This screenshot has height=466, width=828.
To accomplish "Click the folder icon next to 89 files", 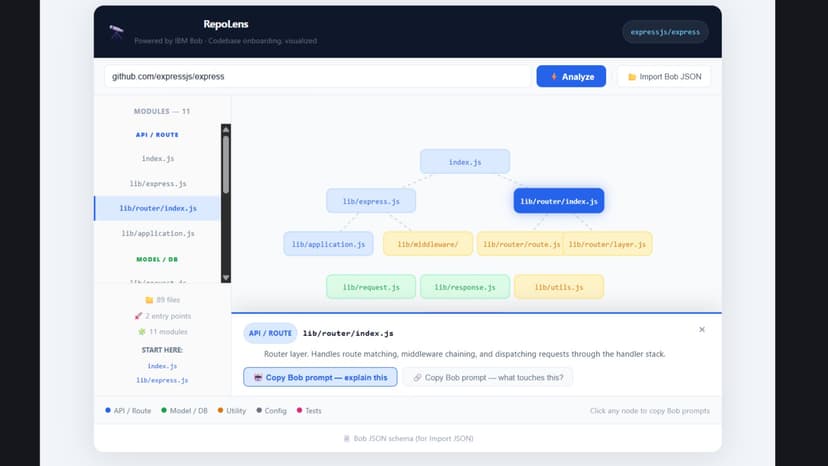I will pos(149,300).
